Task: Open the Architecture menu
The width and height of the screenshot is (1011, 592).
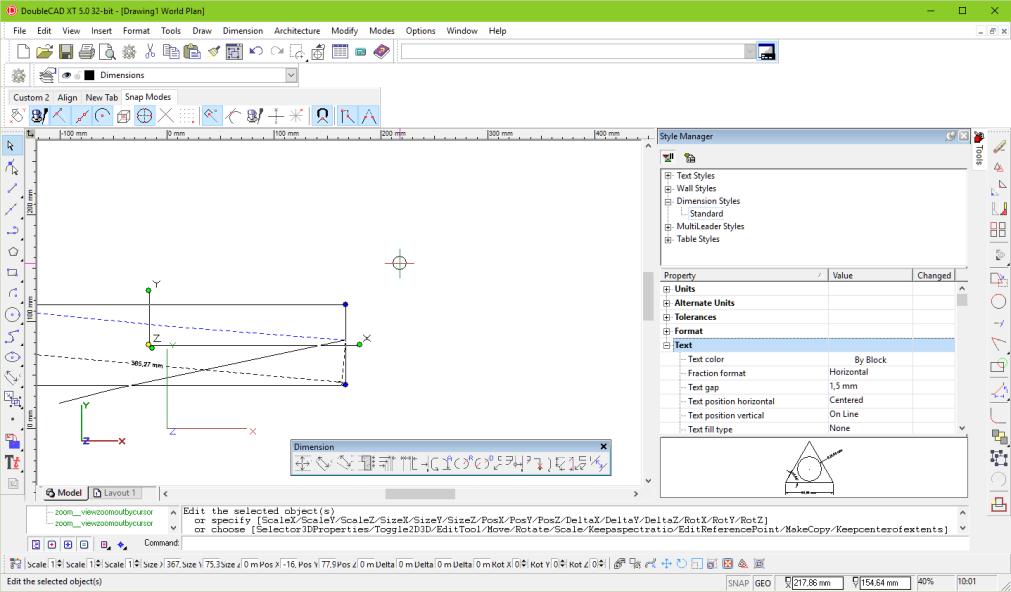Action: [297, 30]
